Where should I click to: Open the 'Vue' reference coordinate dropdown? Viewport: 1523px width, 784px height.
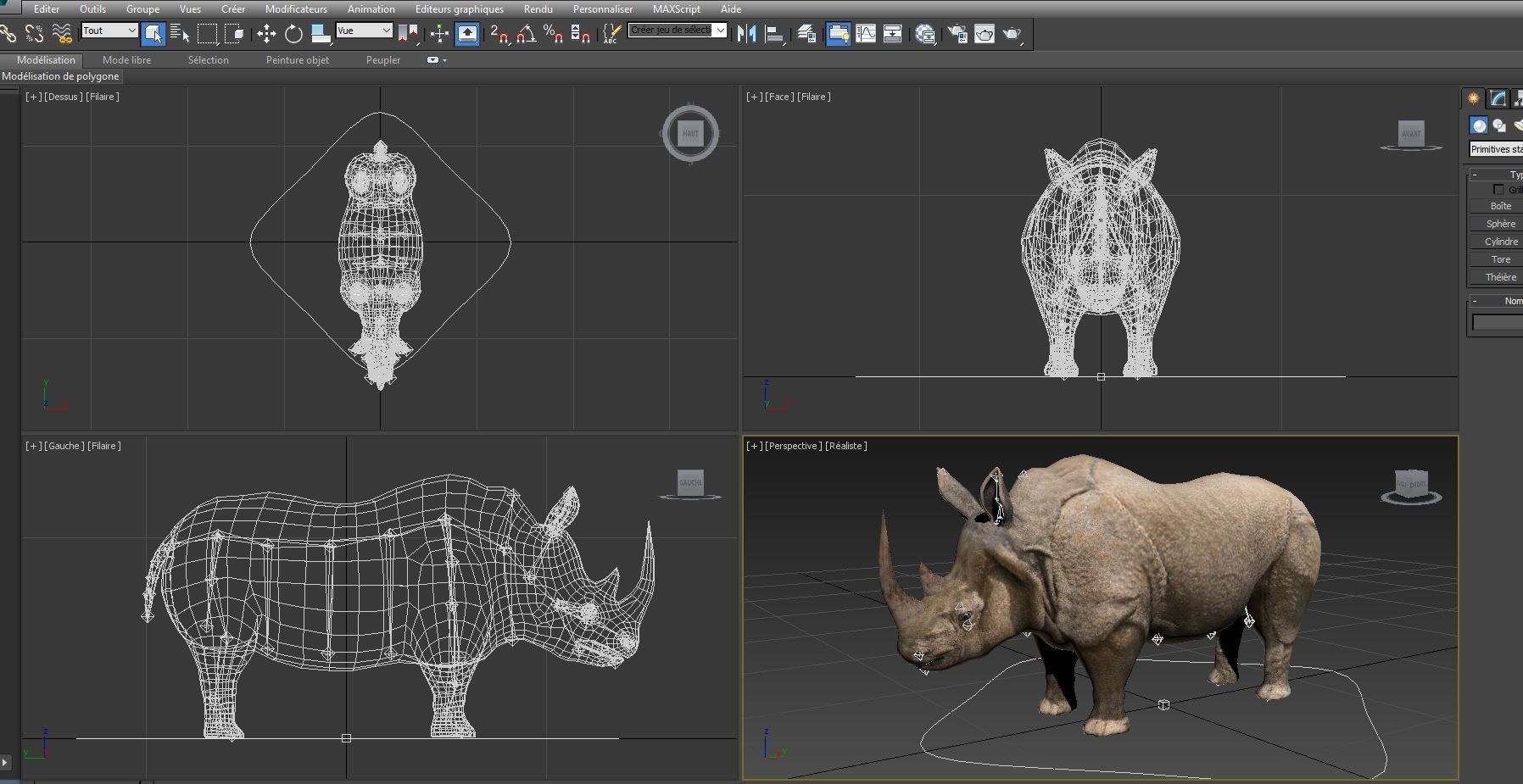(x=364, y=31)
